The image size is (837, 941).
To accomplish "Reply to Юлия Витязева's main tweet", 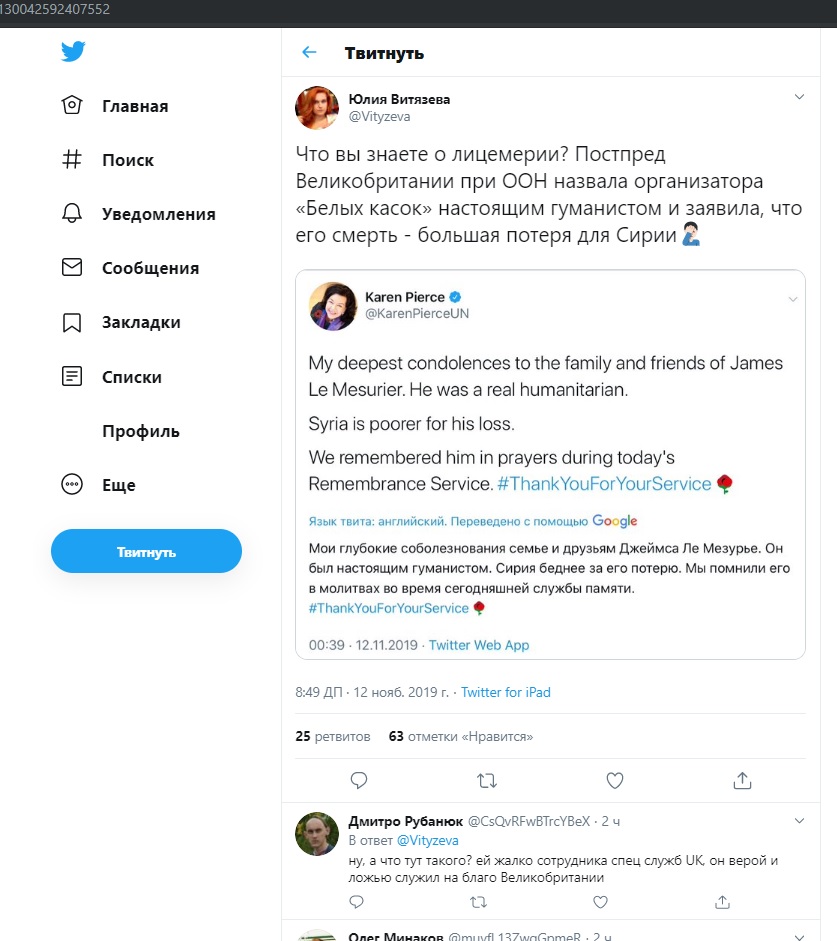I will click(359, 780).
